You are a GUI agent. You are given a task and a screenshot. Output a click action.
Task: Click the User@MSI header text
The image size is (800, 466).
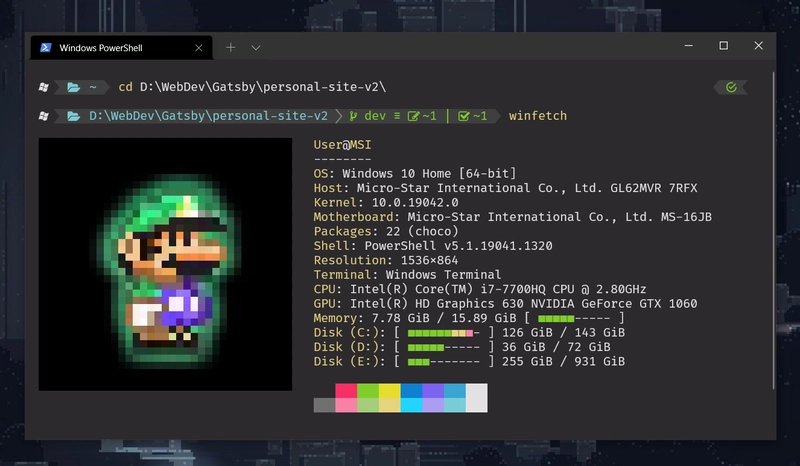342,145
